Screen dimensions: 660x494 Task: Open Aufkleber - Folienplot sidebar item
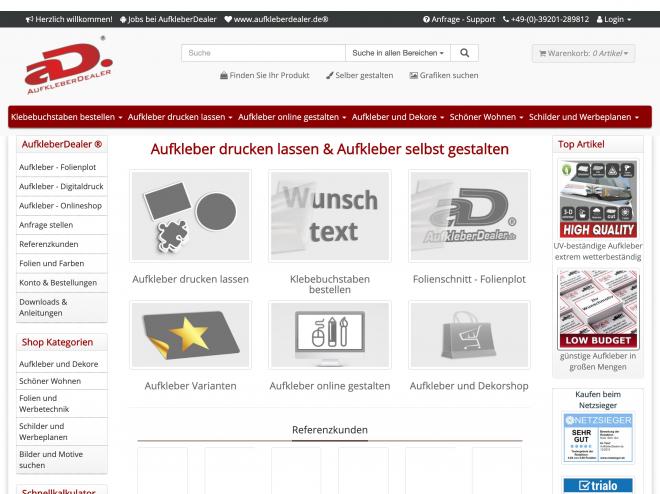pyautogui.click(x=61, y=167)
